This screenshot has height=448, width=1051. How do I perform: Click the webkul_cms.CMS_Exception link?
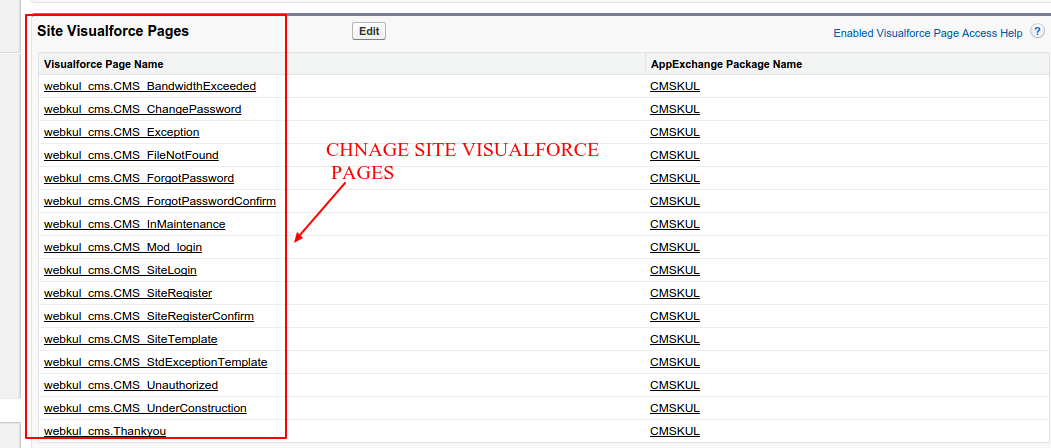click(x=121, y=132)
